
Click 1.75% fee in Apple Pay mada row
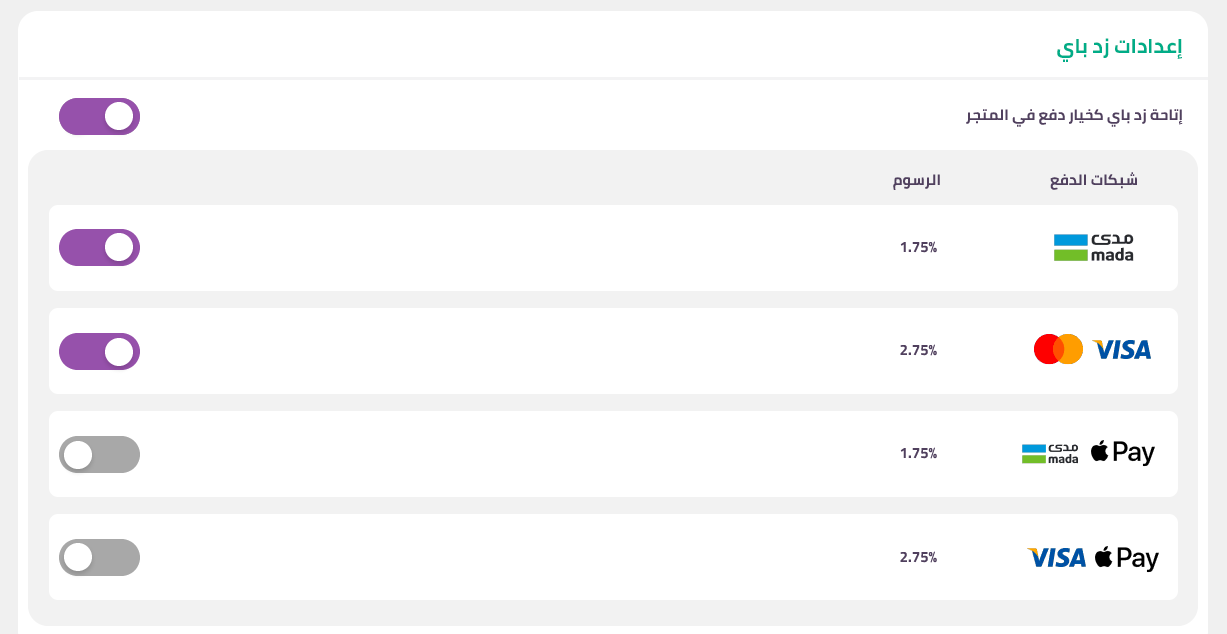coord(918,453)
